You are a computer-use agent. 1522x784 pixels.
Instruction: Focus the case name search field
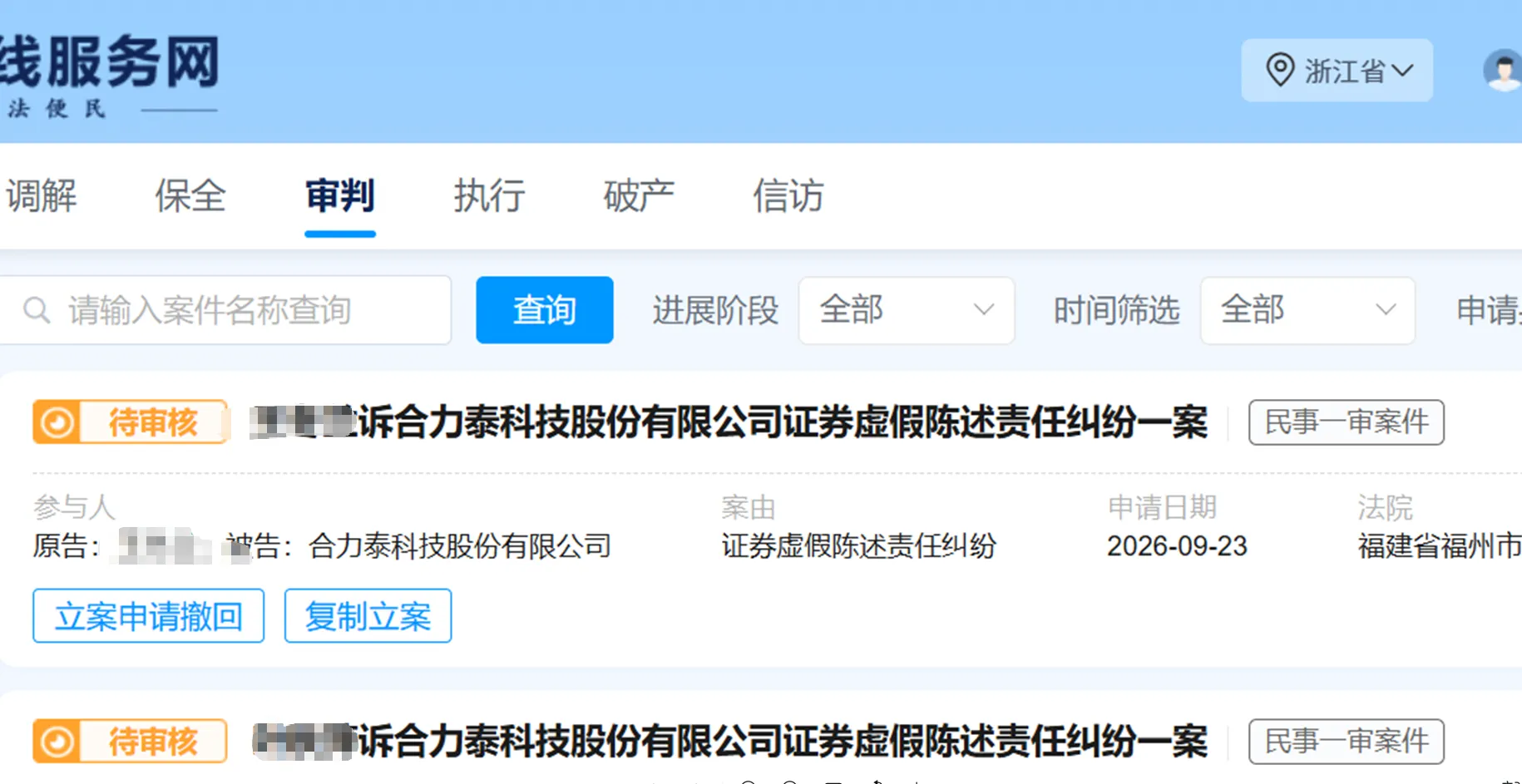[225, 310]
